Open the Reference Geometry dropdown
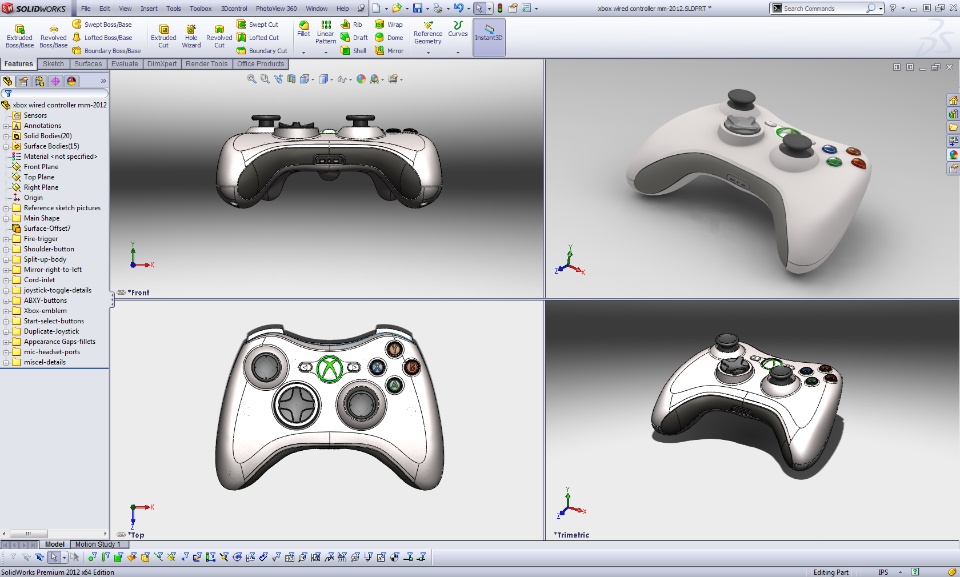This screenshot has height=577, width=960. point(427,52)
